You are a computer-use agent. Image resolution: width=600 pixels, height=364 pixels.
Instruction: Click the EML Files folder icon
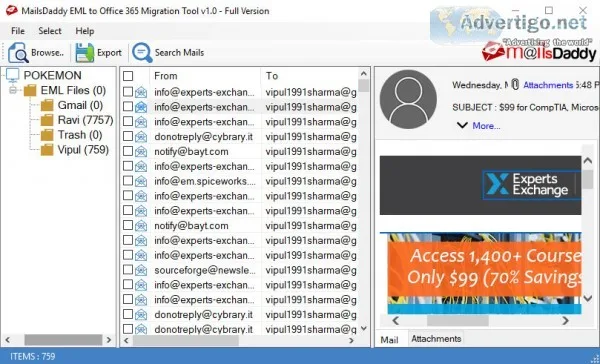30,91
